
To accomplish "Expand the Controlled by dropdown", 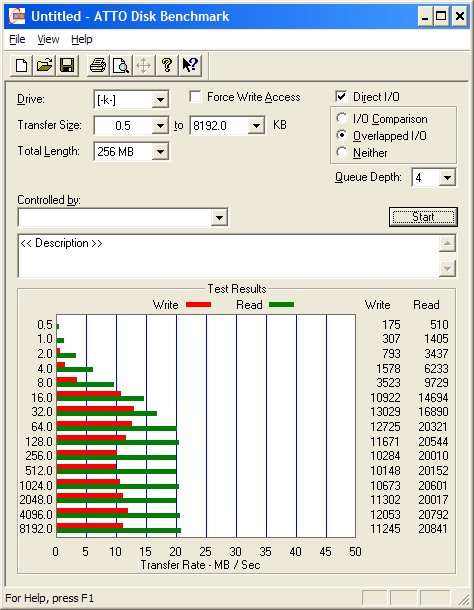I will point(219,217).
